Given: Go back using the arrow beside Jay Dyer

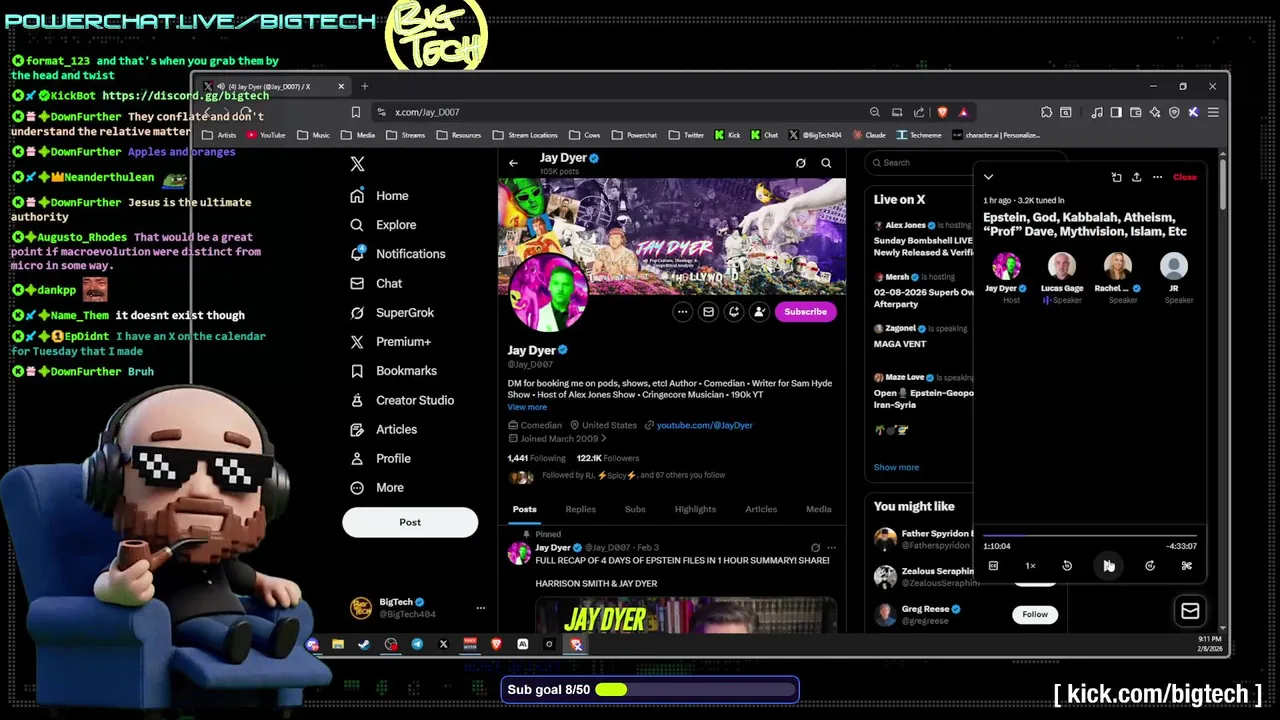Looking at the screenshot, I should coord(513,163).
